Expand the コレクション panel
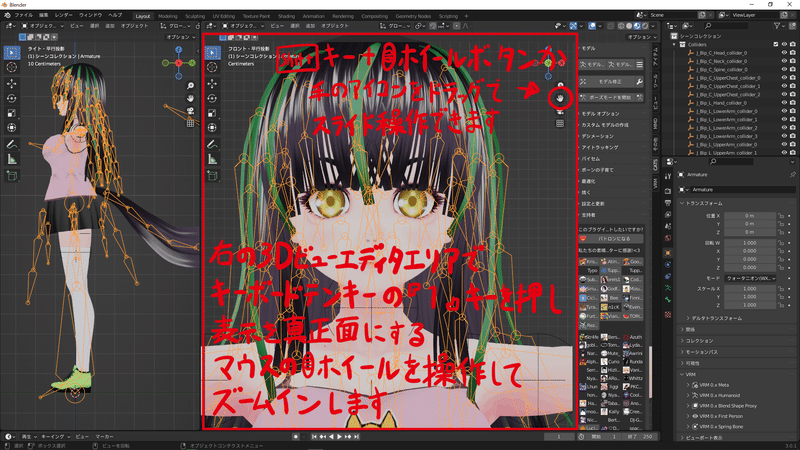 point(697,341)
